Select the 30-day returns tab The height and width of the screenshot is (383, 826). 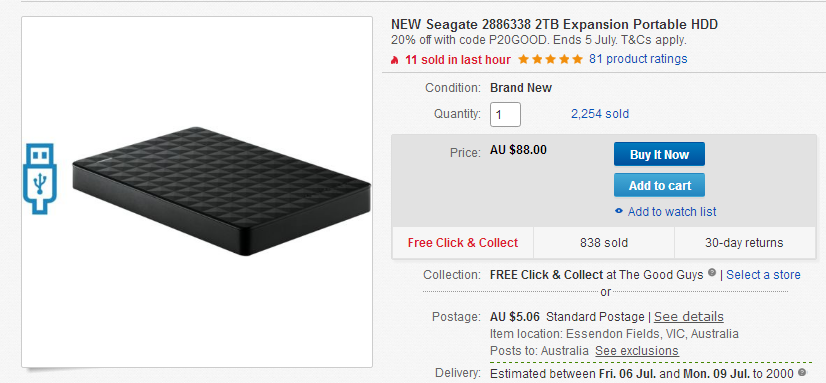[744, 243]
